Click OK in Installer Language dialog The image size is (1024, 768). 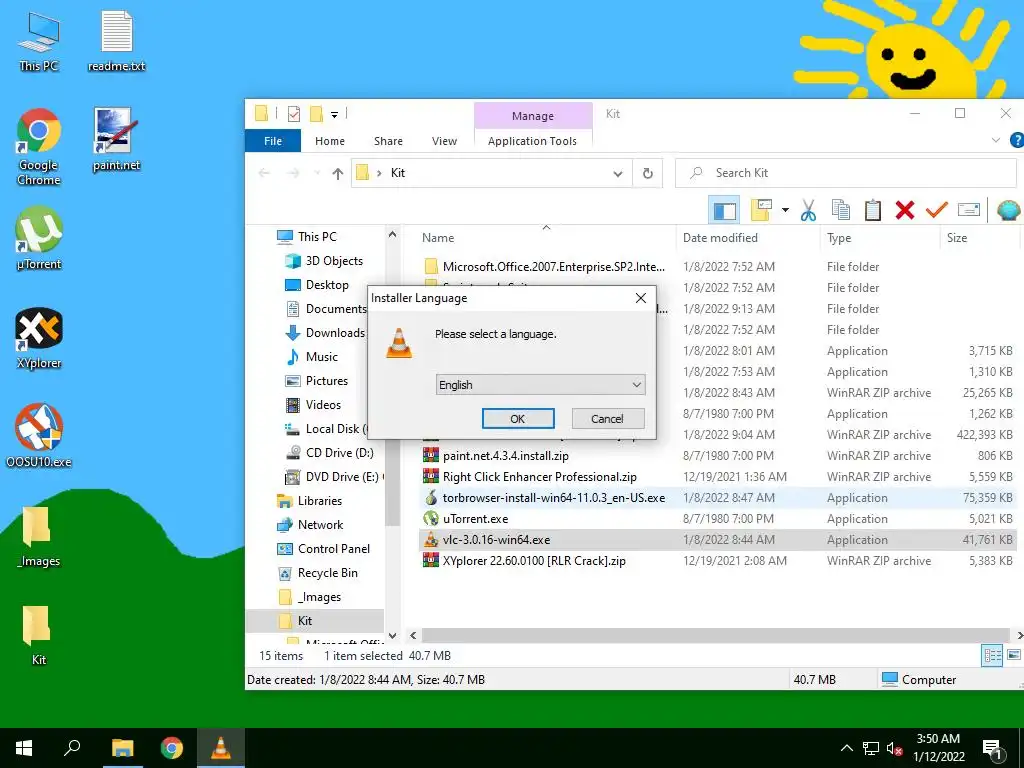click(518, 419)
